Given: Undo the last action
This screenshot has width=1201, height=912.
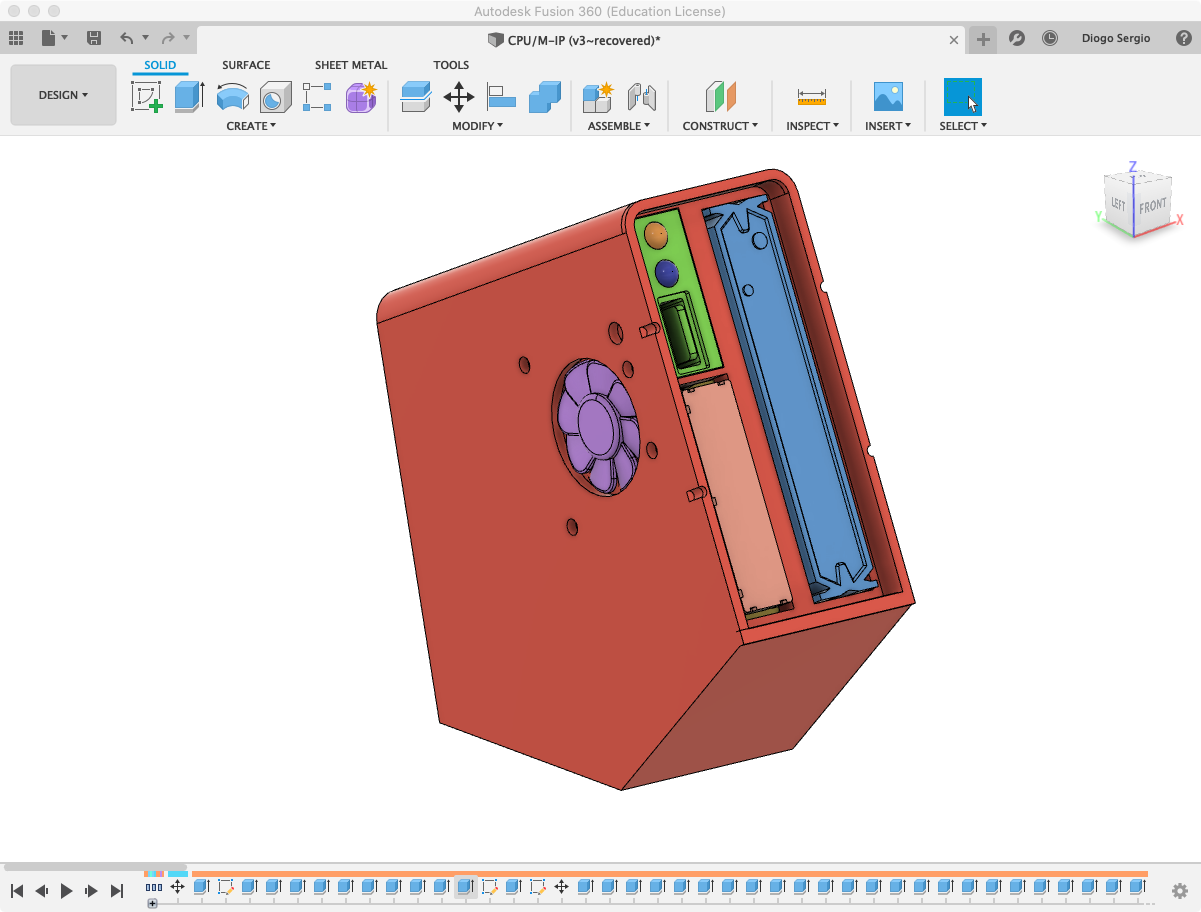Looking at the screenshot, I should coord(126,38).
